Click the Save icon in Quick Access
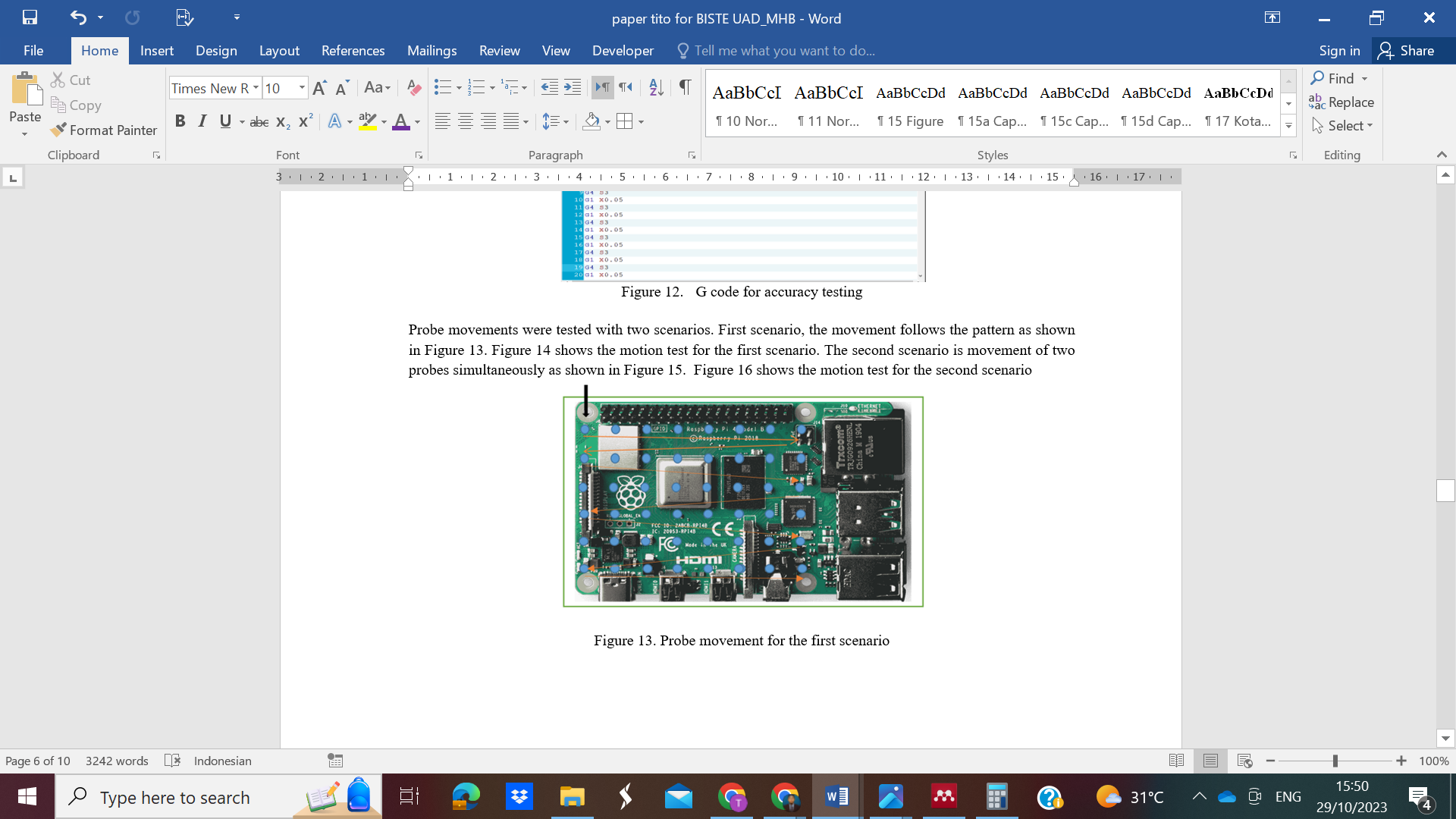This screenshot has width=1456, height=819. (x=30, y=17)
